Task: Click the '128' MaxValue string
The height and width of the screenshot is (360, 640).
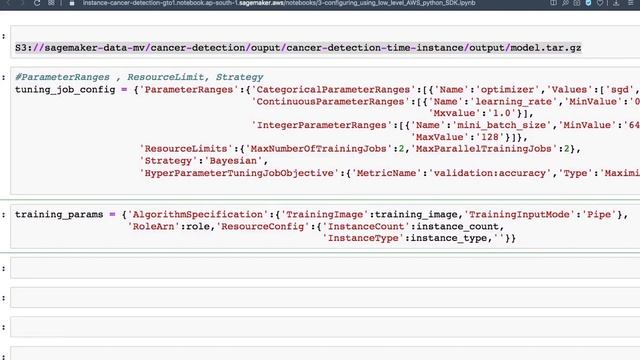Action: pyautogui.click(x=489, y=137)
